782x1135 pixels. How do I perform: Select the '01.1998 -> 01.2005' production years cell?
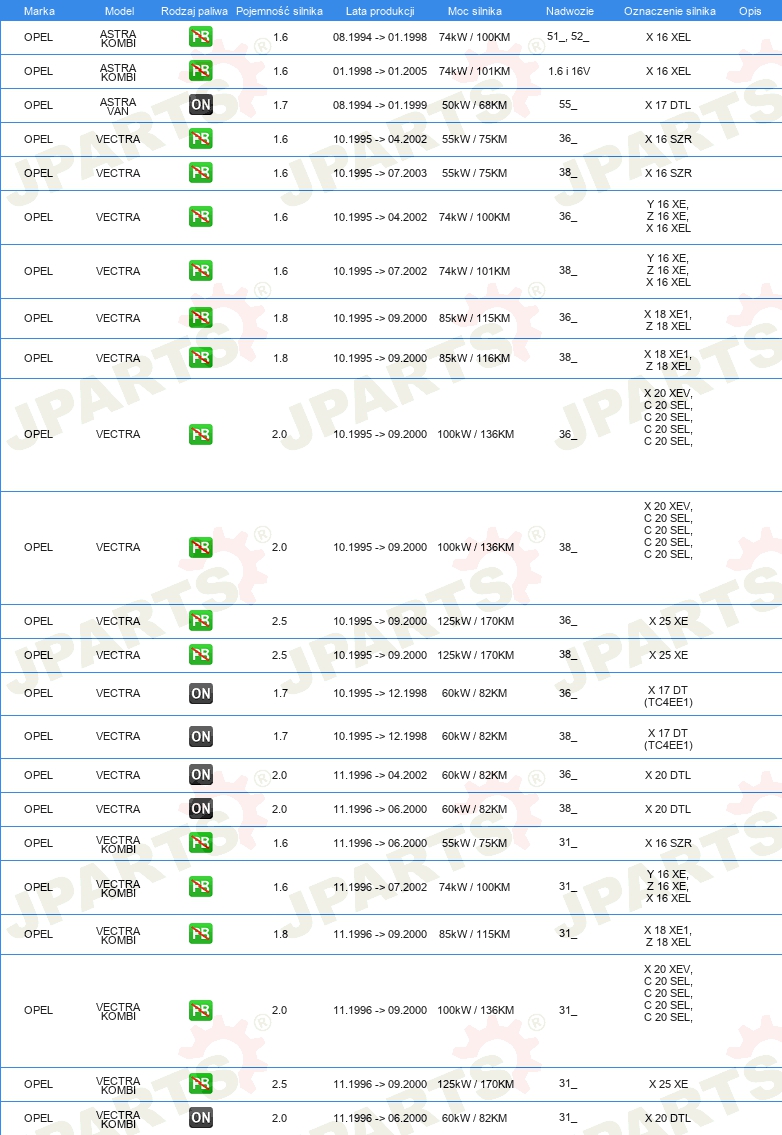click(x=380, y=71)
